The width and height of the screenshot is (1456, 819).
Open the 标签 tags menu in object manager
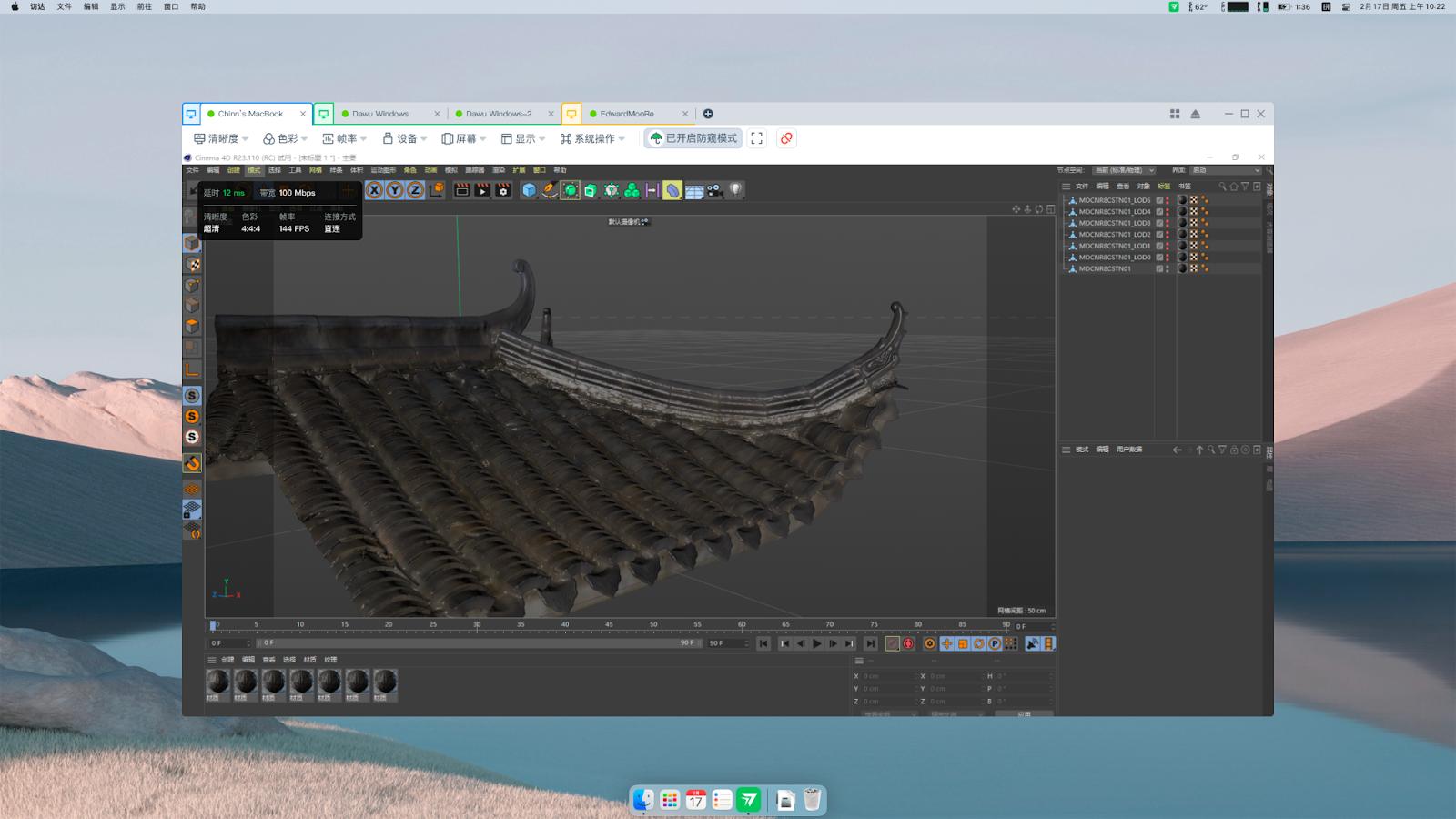click(1164, 186)
